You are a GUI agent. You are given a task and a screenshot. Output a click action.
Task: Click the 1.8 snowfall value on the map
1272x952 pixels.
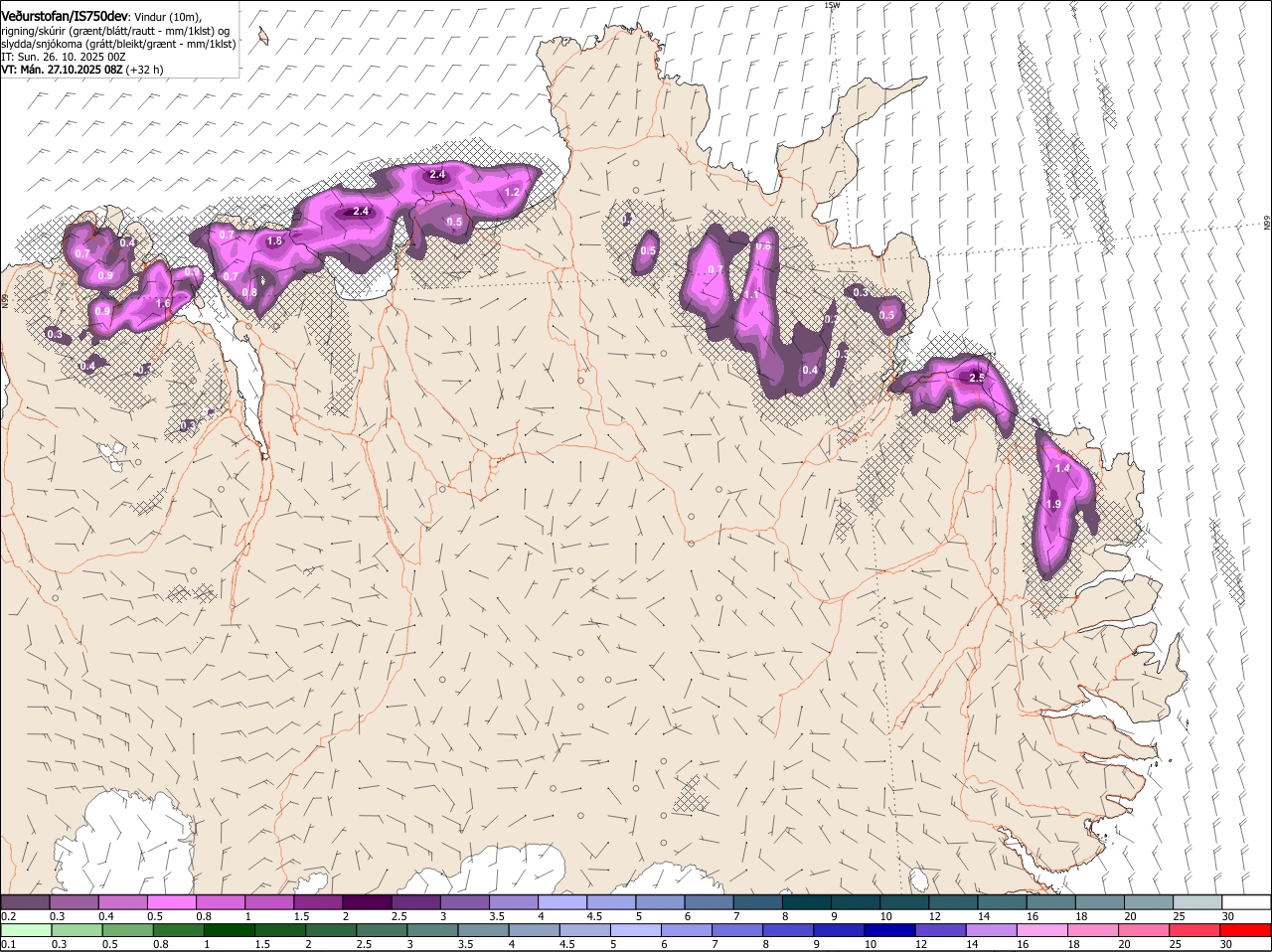275,240
